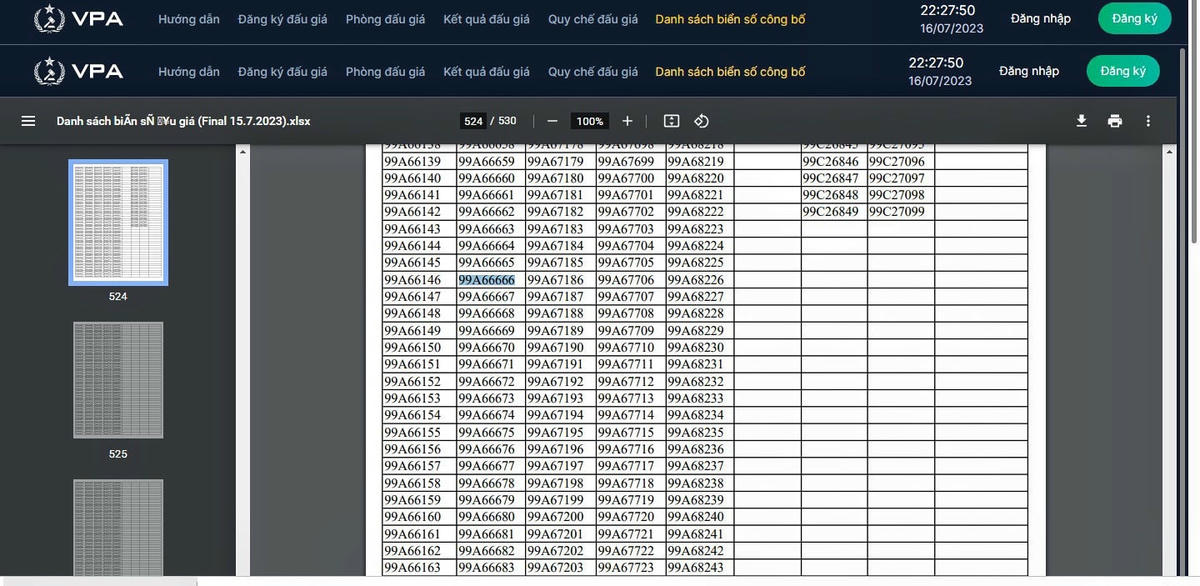This screenshot has width=1200, height=586.
Task: Click the zoom in plus icon
Action: pyautogui.click(x=627, y=121)
